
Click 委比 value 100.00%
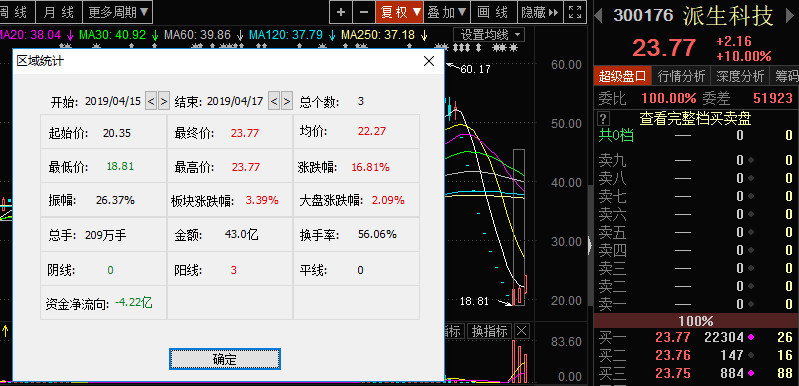tap(669, 98)
